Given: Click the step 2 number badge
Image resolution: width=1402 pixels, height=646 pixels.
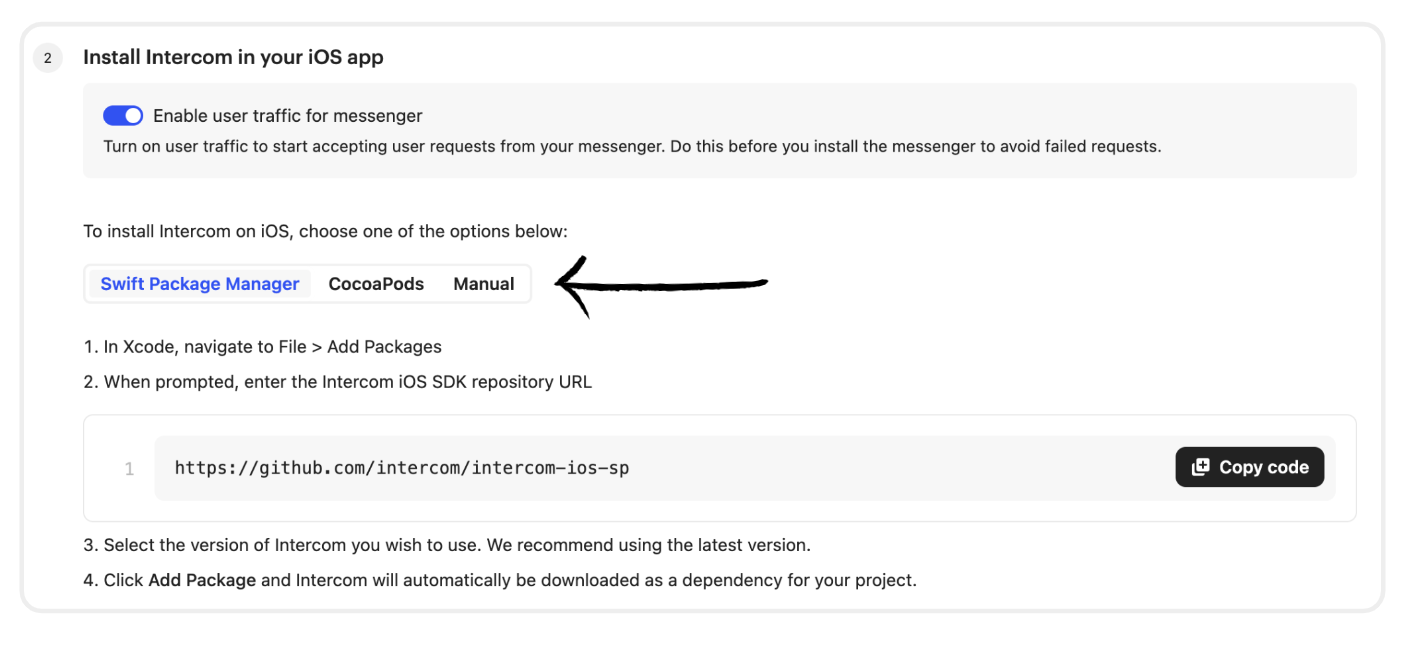Looking at the screenshot, I should point(47,58).
